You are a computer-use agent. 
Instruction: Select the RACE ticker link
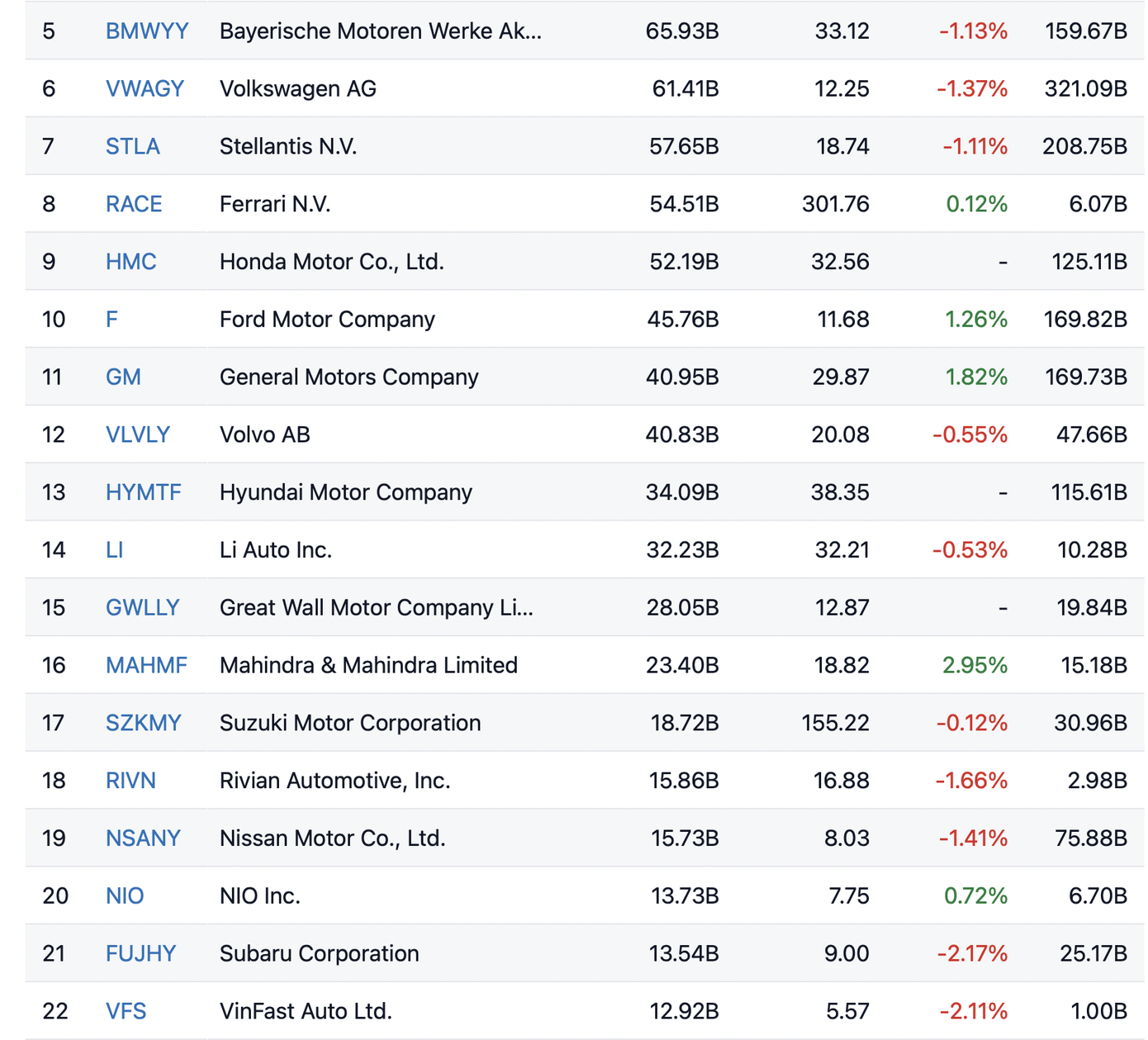pyautogui.click(x=134, y=204)
